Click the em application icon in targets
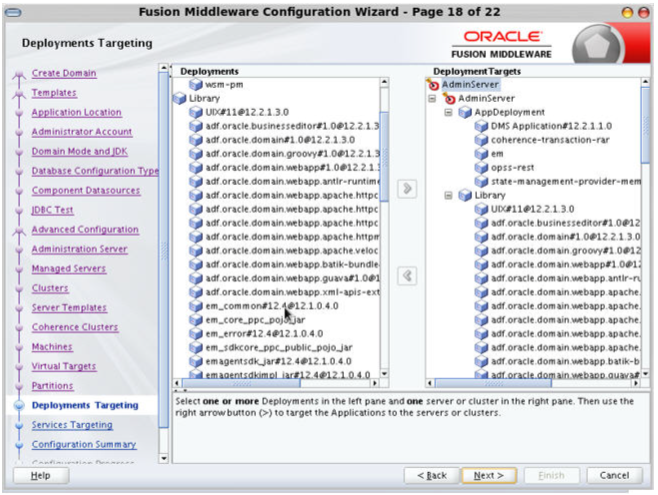Screen dimensions: 658x495 (x=481, y=154)
